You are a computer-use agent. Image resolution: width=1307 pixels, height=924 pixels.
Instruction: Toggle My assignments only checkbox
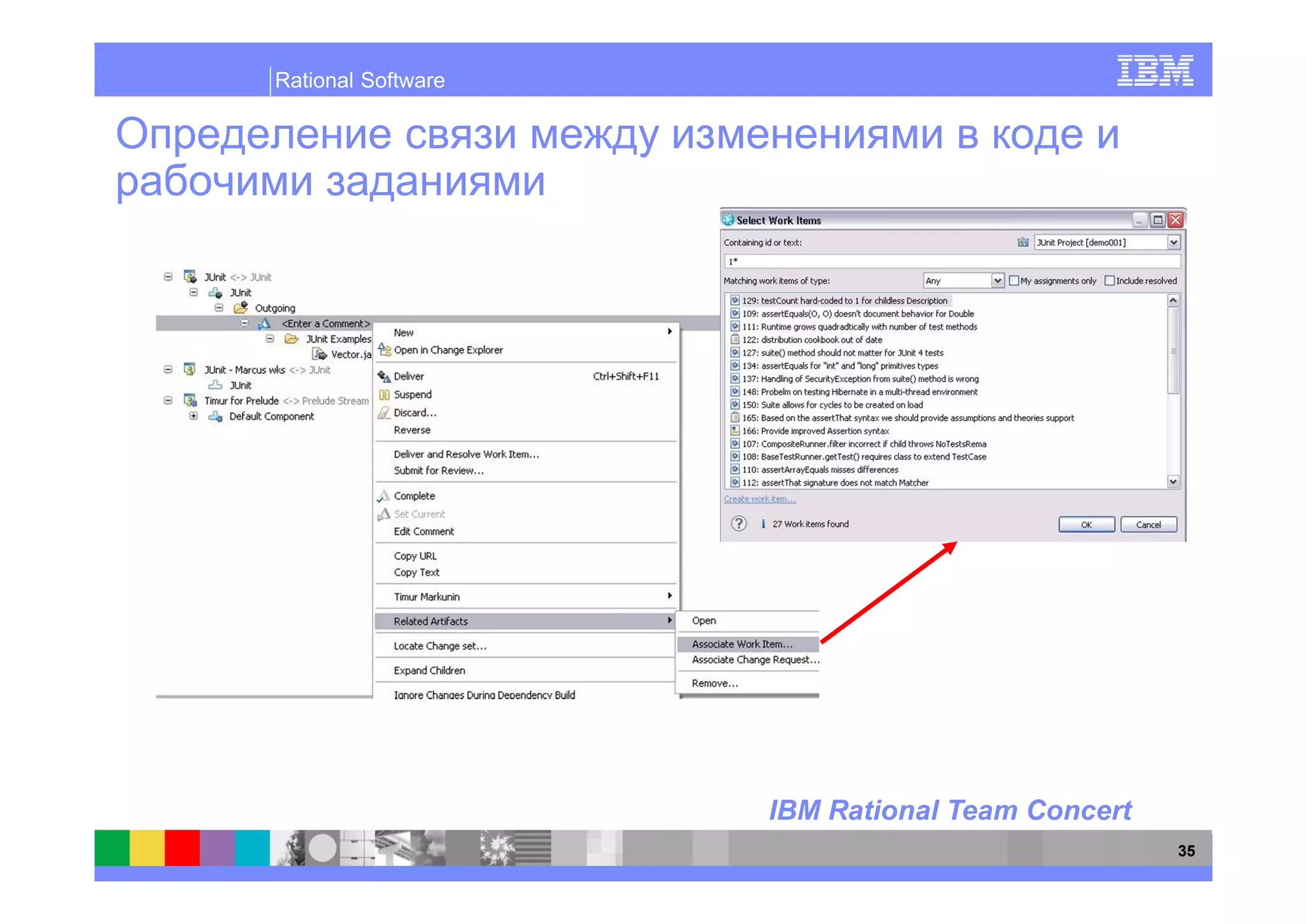(x=1014, y=281)
